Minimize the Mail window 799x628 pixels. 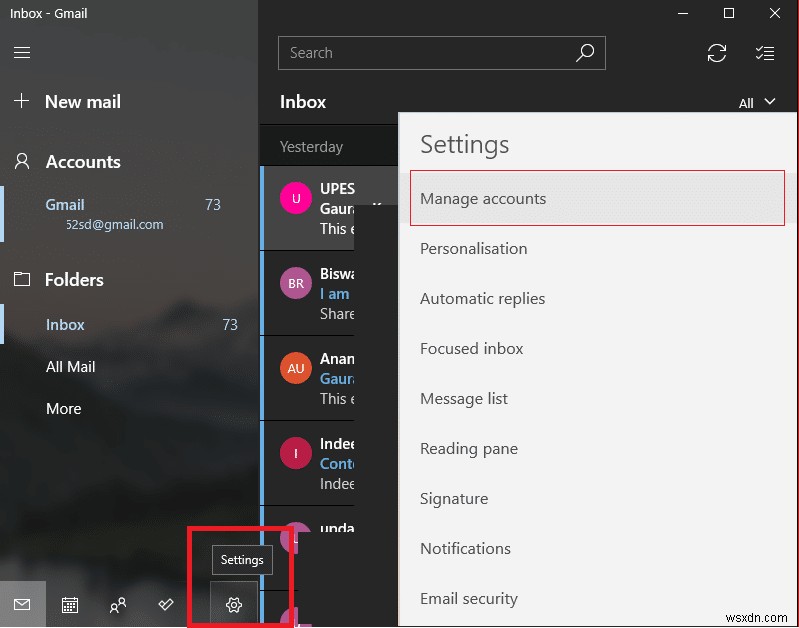pos(683,13)
